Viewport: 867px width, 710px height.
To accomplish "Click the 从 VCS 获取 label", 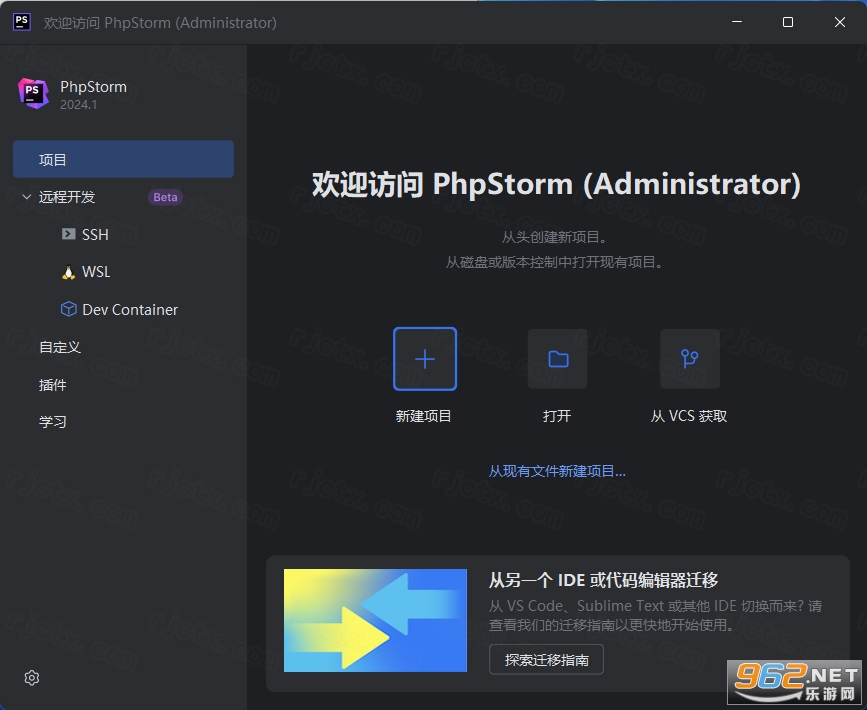I will click(x=689, y=416).
